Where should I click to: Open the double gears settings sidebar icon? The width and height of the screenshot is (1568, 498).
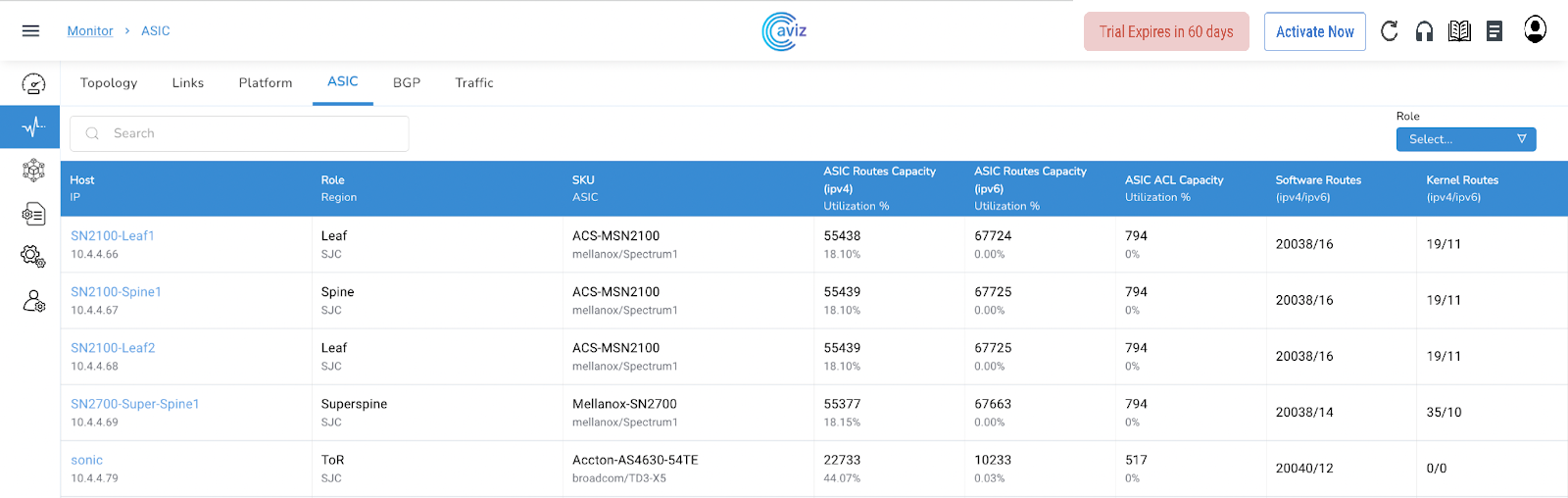tap(33, 257)
